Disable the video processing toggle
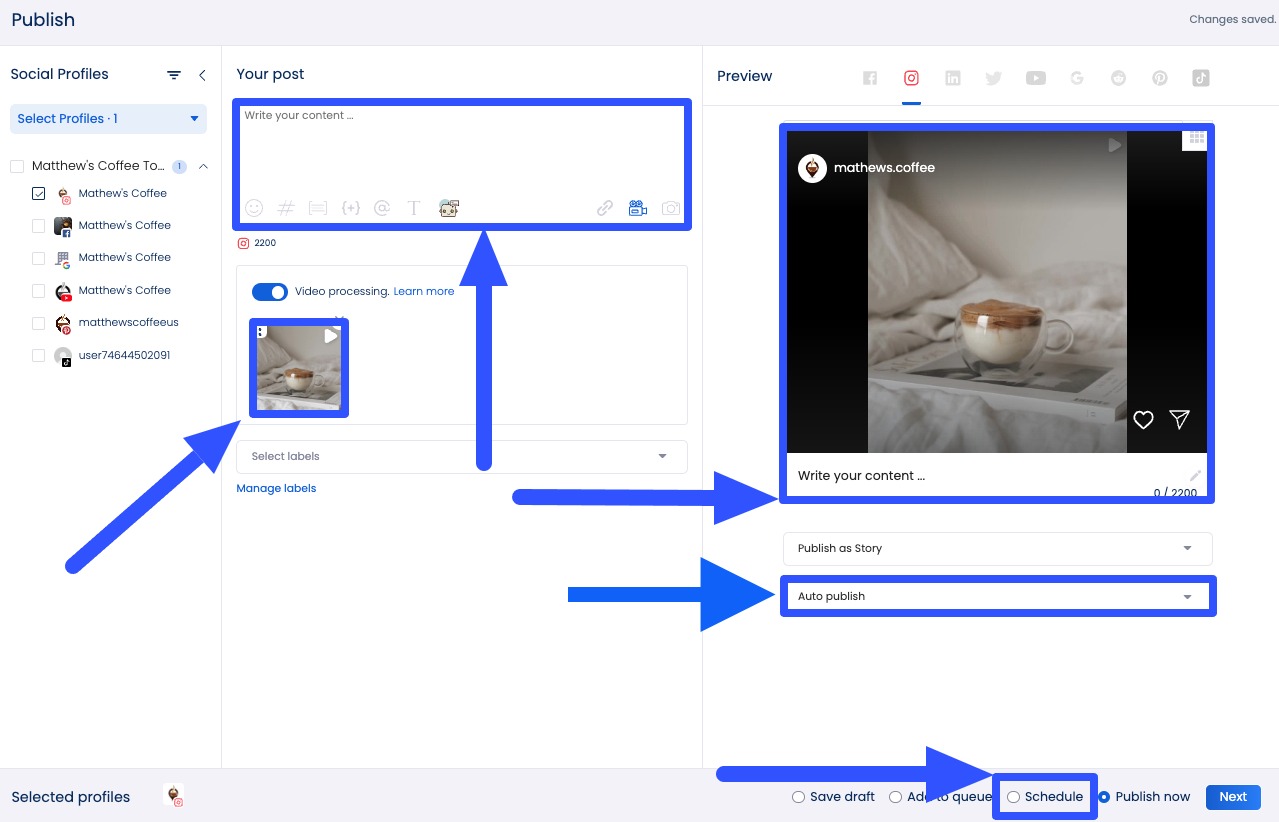The height and width of the screenshot is (822, 1279). (269, 291)
